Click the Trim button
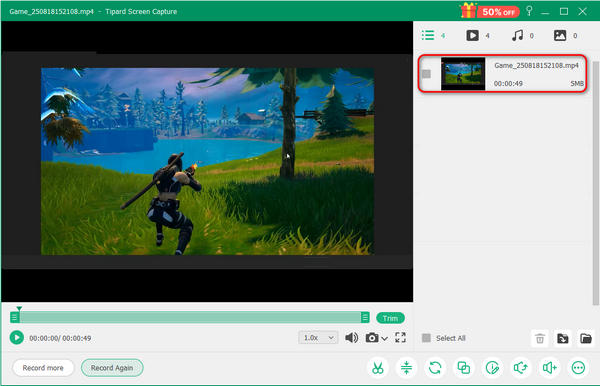Image resolution: width=600 pixels, height=386 pixels. 390,318
